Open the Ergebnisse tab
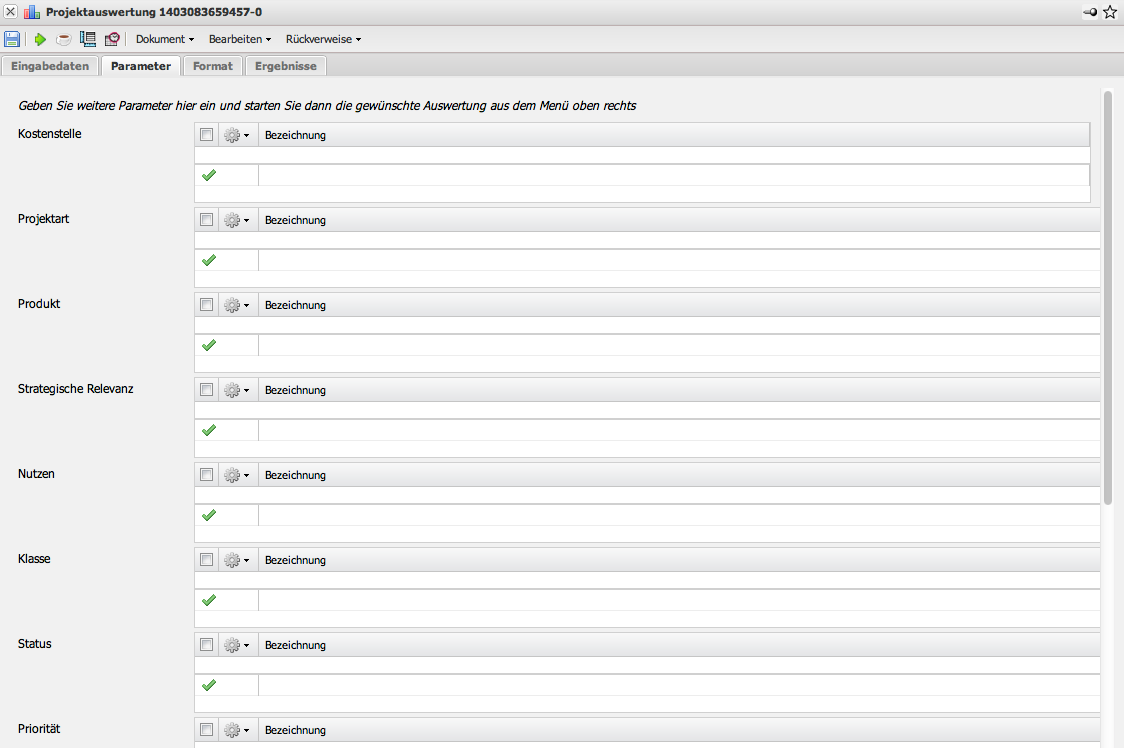The width and height of the screenshot is (1124, 748). click(286, 66)
